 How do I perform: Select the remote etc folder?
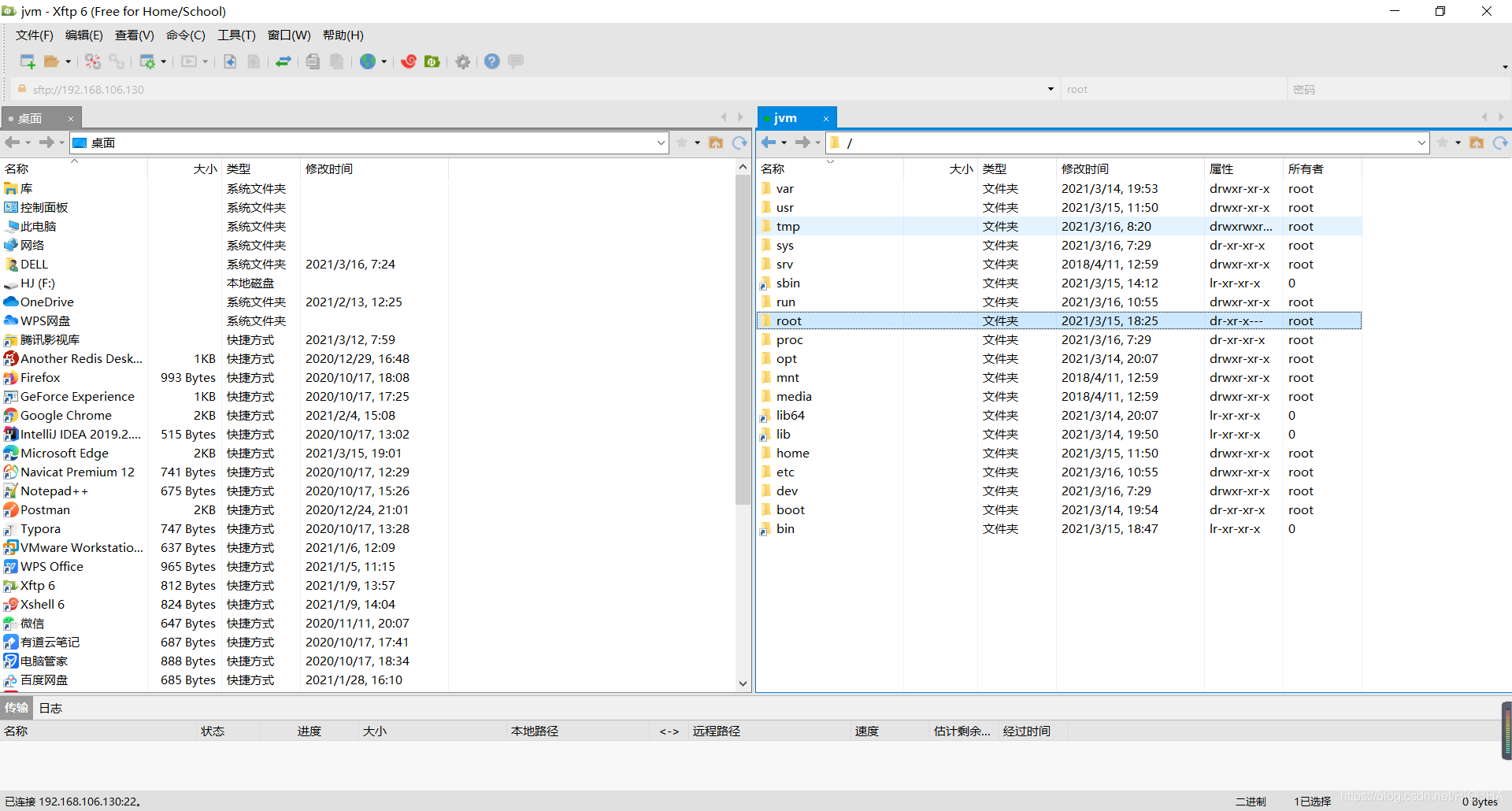coord(1059,472)
